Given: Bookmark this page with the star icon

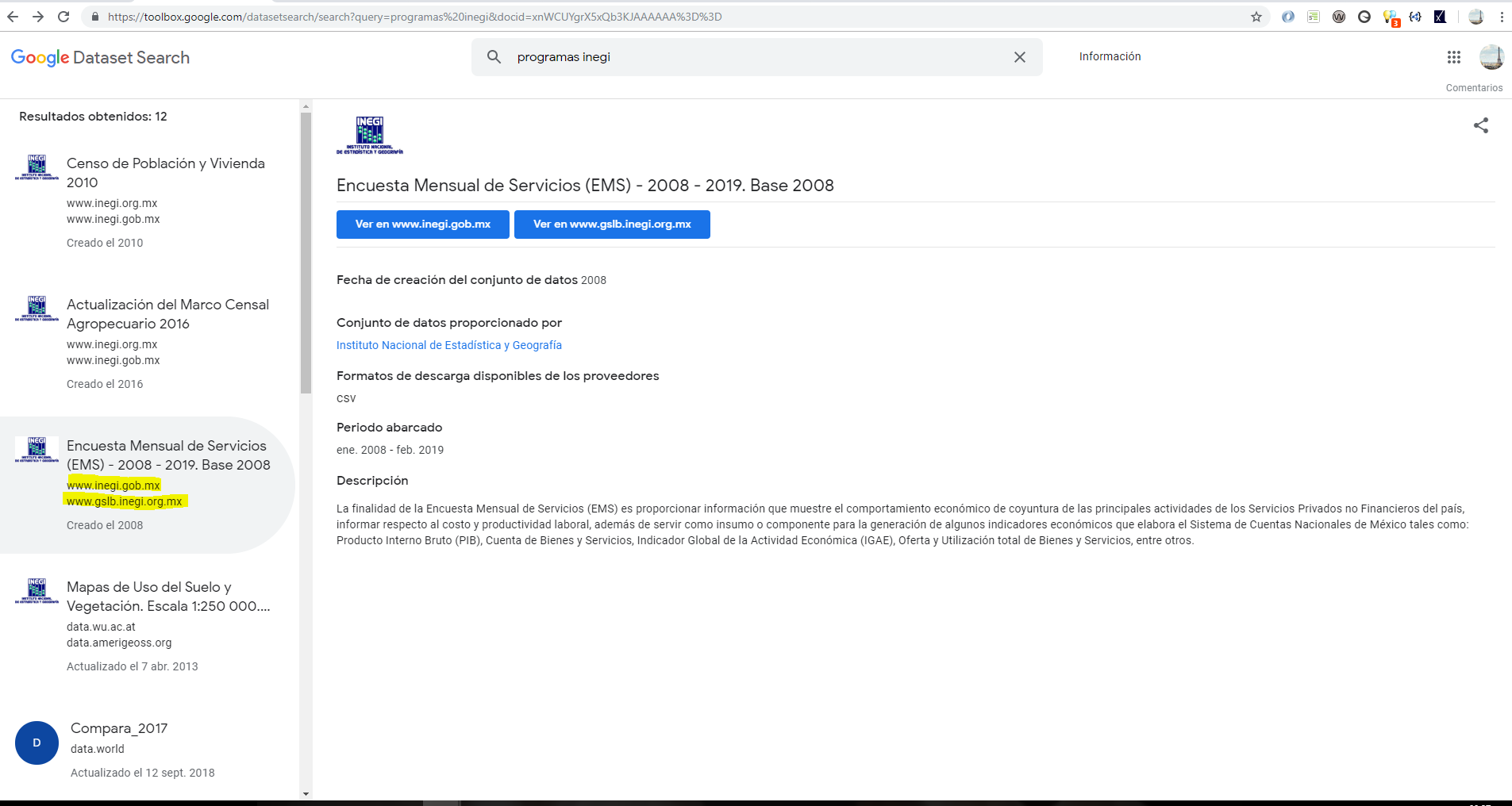Looking at the screenshot, I should 1256,17.
